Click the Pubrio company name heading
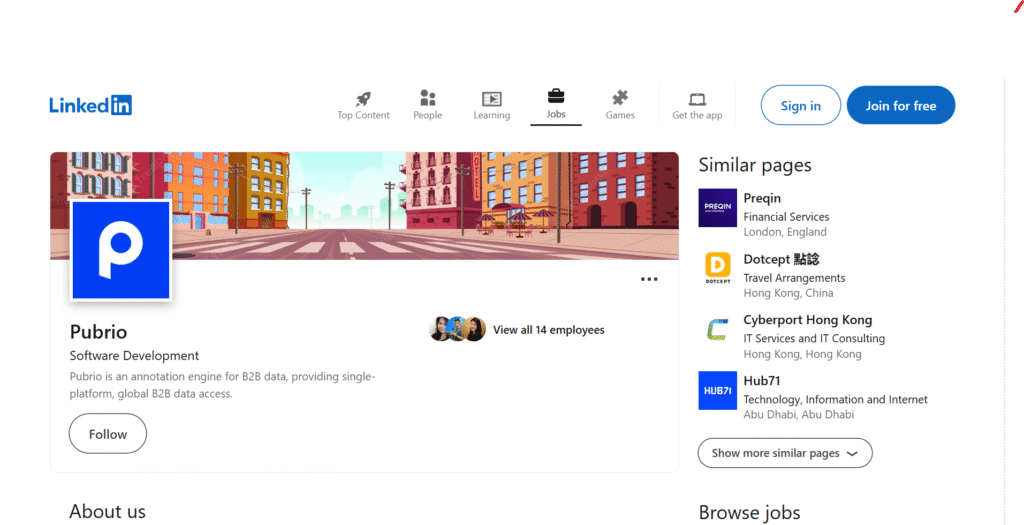Screen dimensions: 1024x525 pos(99,332)
